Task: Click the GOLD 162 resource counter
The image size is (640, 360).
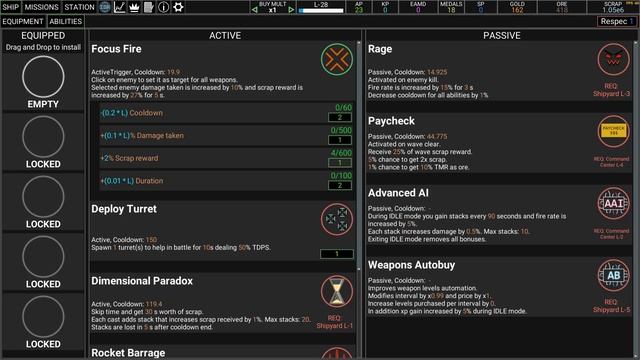Action: tap(517, 7)
